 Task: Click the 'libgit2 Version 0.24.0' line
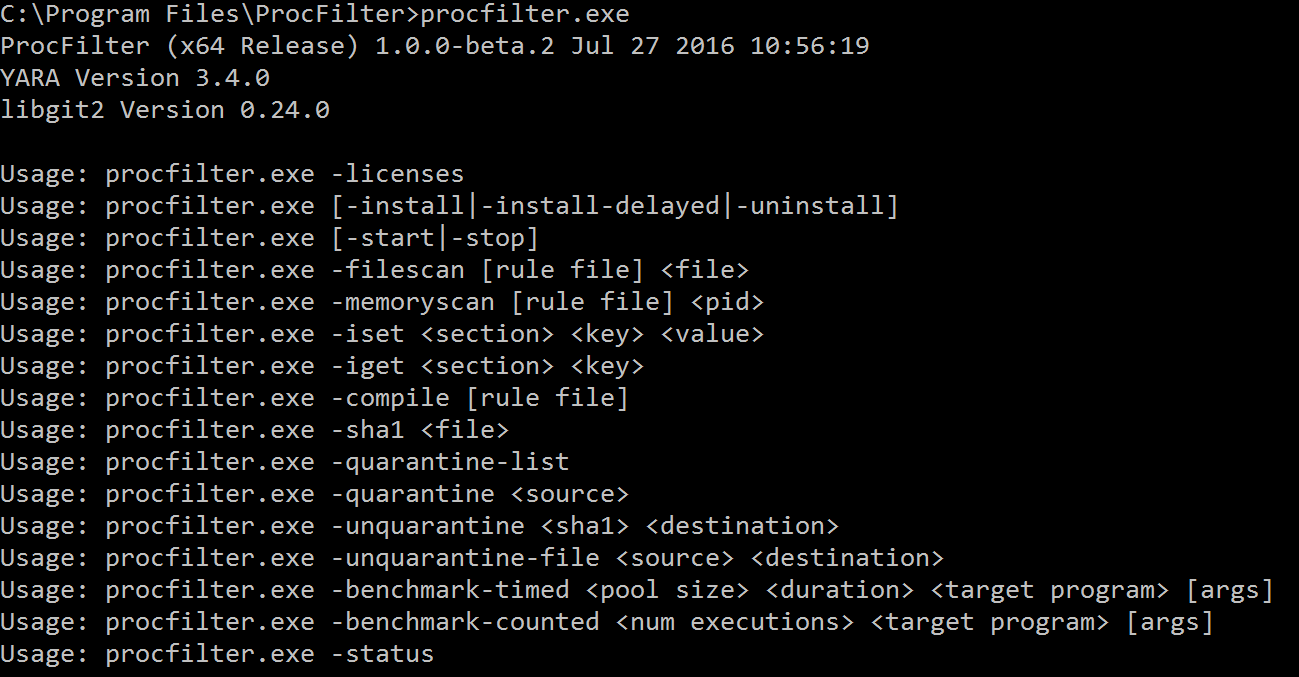pyautogui.click(x=165, y=110)
